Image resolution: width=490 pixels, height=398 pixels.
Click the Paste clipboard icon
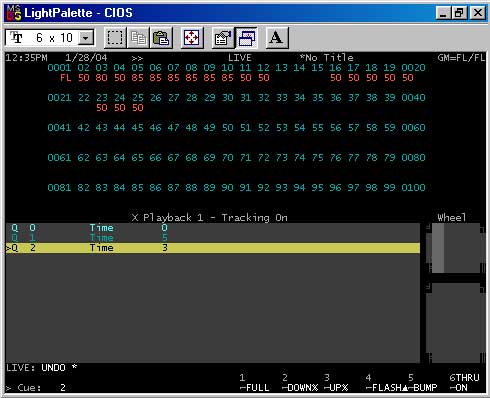pos(161,38)
